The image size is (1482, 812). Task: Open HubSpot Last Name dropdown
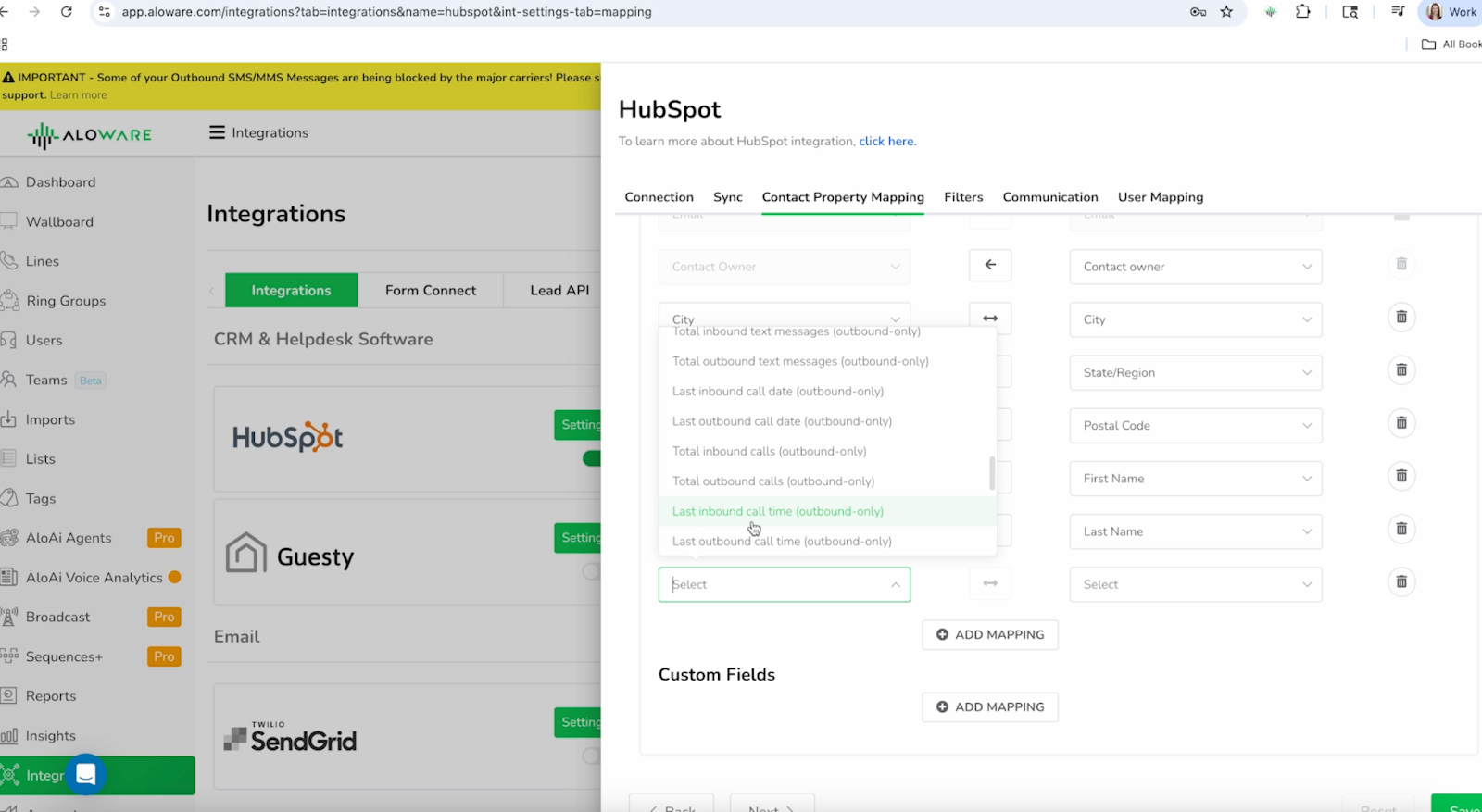(1196, 531)
